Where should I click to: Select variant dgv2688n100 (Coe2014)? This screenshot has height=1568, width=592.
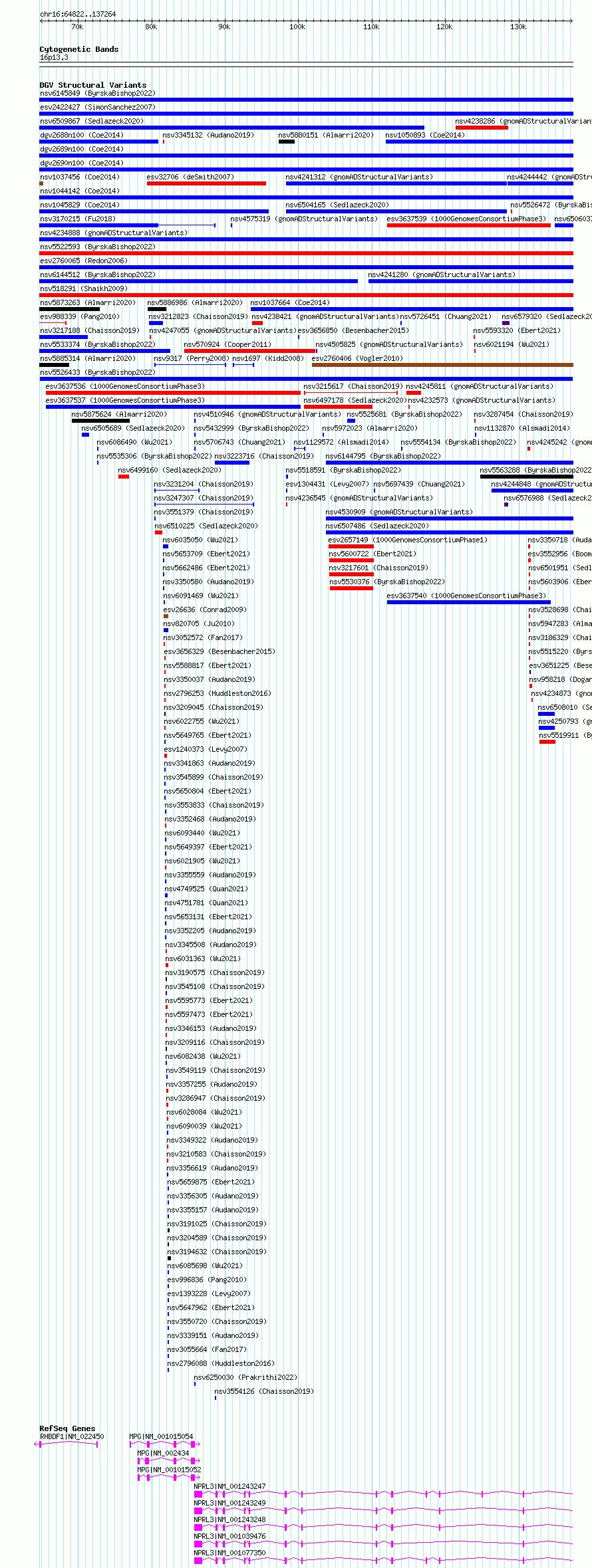click(81, 135)
